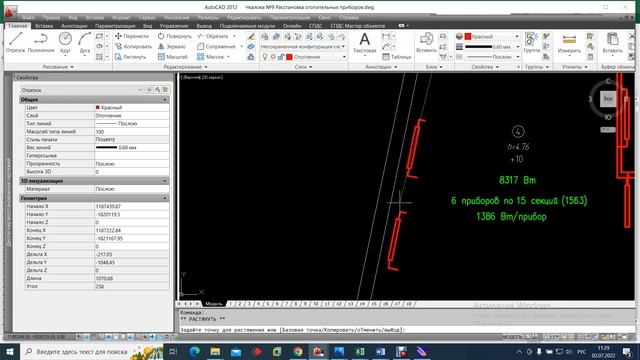This screenshot has height=360, width=640.
Task: Click the Зеркало mirror tool
Action: click(x=172, y=47)
